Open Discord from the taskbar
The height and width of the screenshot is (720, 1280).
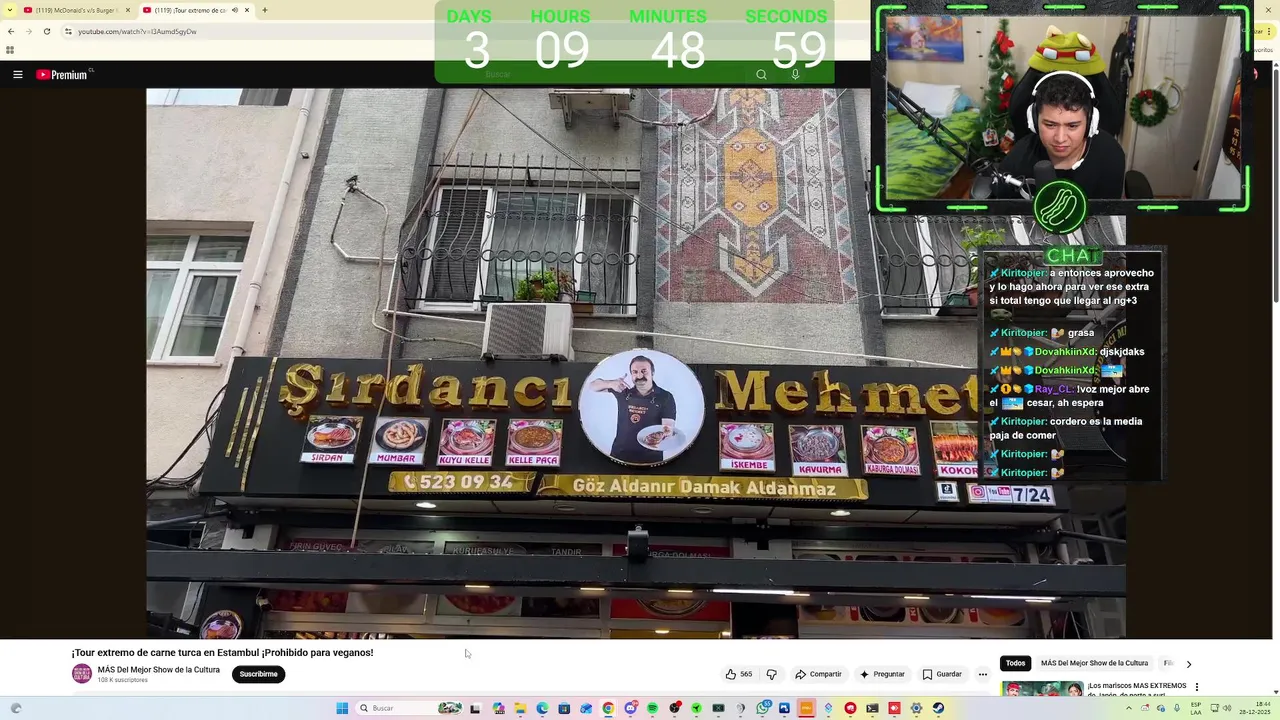click(x=630, y=708)
